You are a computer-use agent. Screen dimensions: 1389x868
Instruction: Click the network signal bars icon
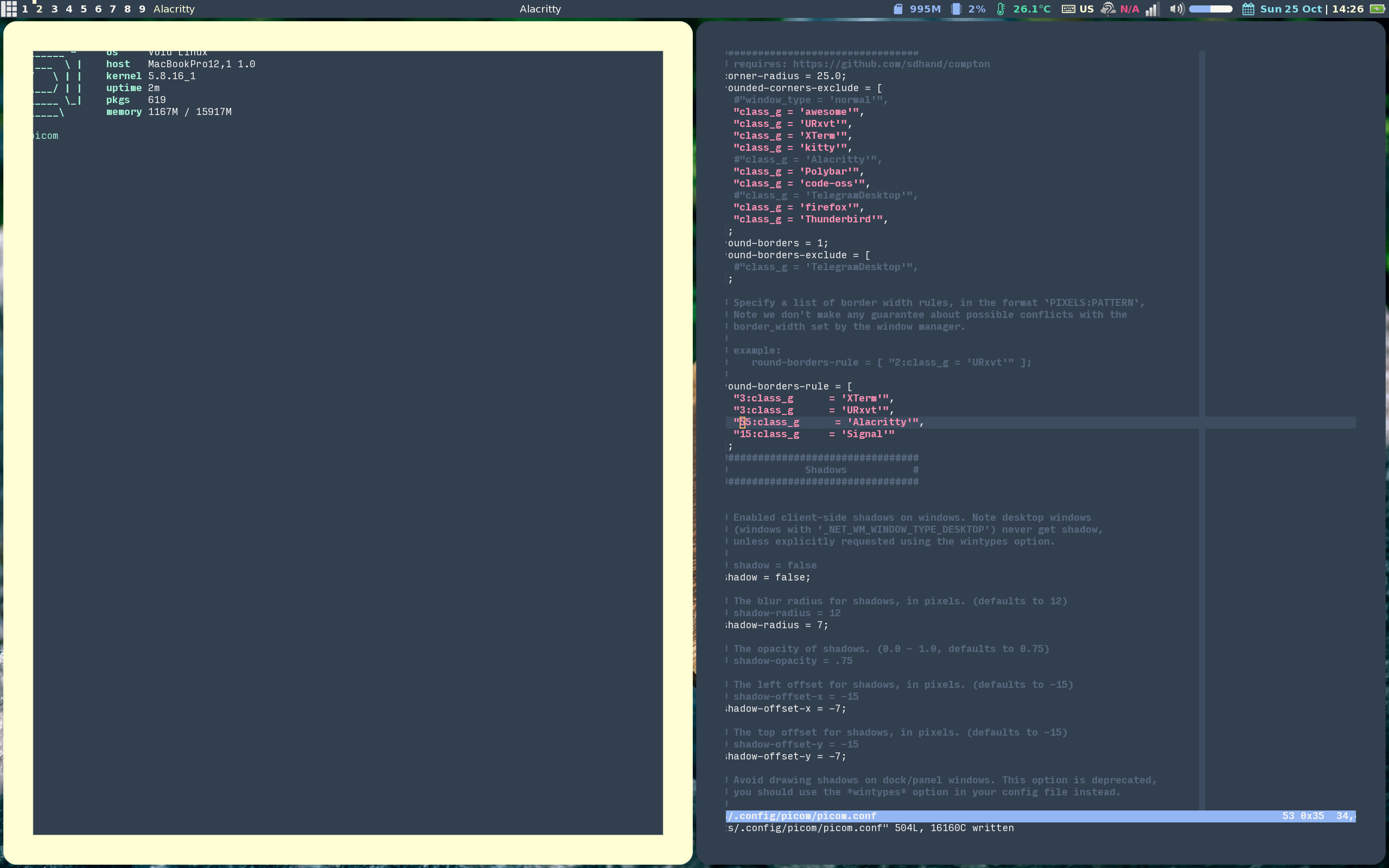click(1152, 9)
